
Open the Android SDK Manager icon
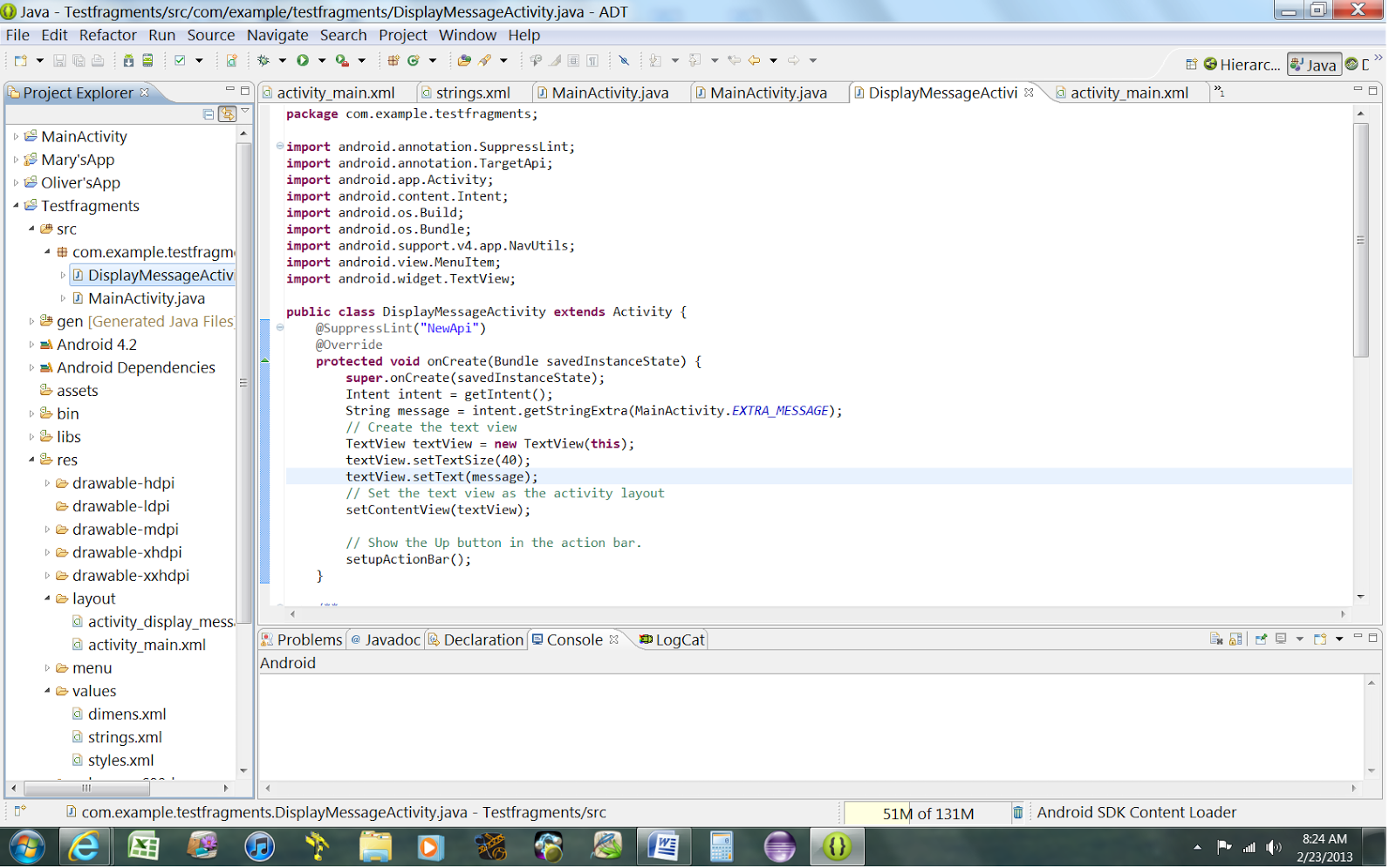[x=128, y=61]
